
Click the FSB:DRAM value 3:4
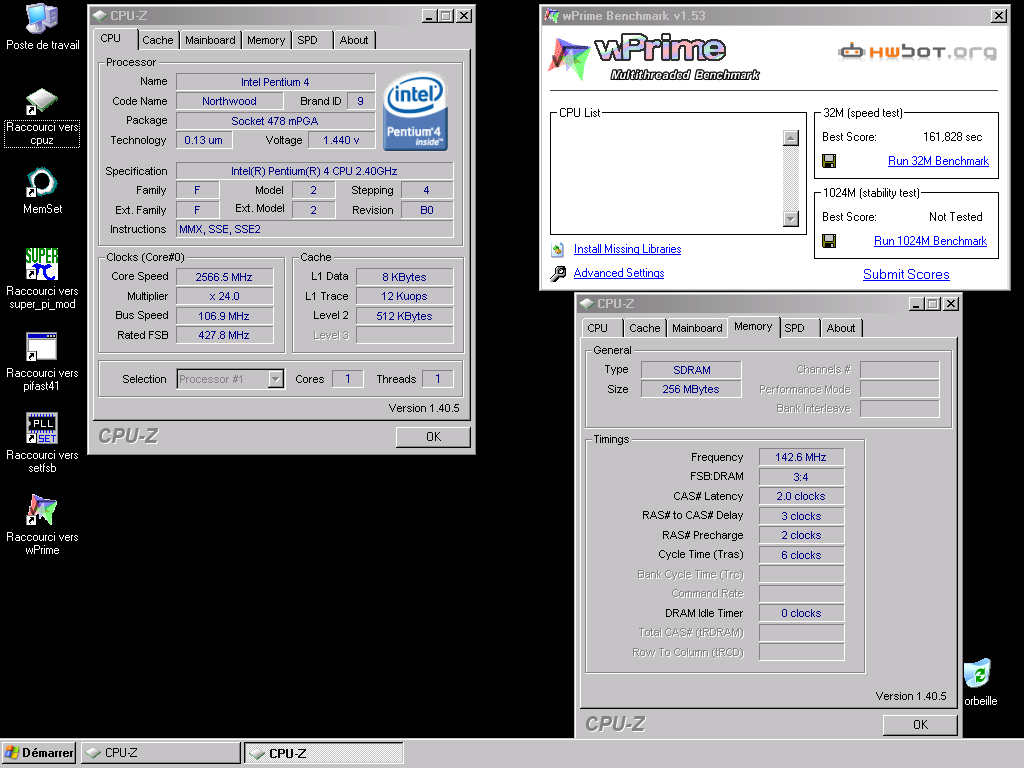click(x=801, y=477)
